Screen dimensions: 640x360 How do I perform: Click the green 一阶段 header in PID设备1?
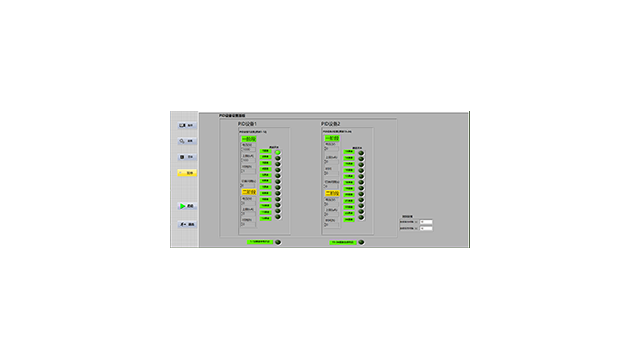click(x=249, y=139)
